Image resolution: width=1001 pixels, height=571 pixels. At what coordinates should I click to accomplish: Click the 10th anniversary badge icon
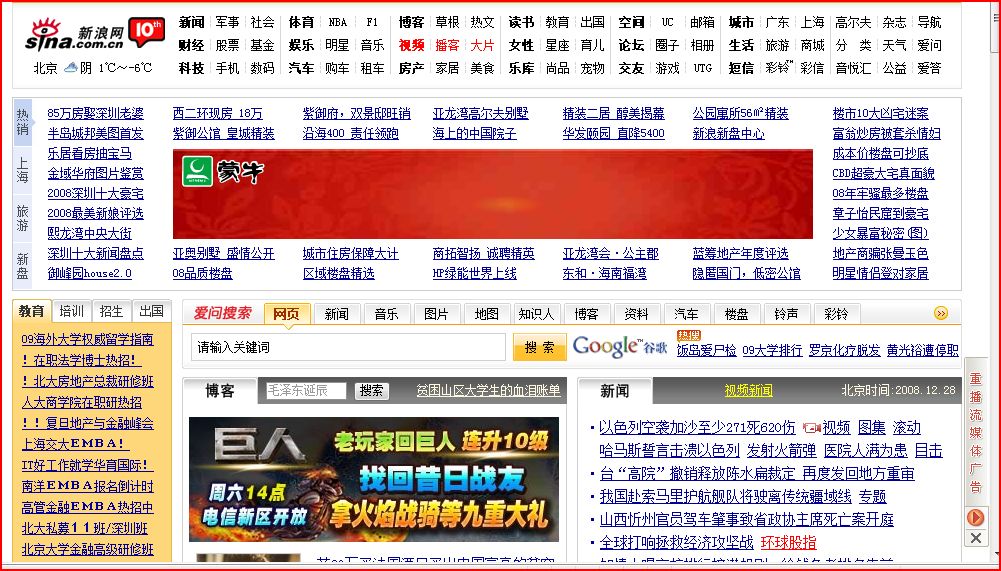tap(147, 31)
